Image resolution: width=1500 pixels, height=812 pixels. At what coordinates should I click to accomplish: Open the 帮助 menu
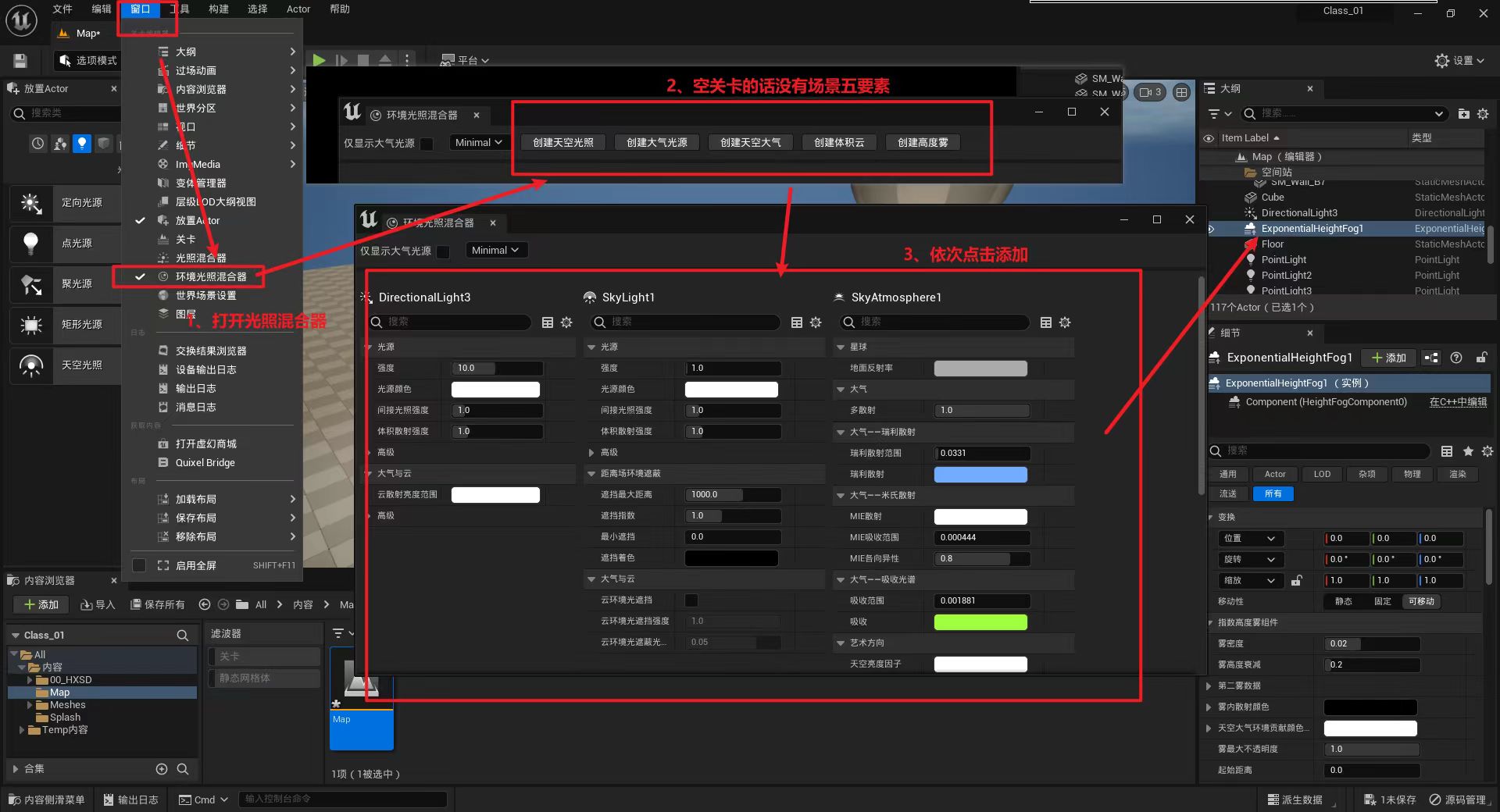click(340, 9)
